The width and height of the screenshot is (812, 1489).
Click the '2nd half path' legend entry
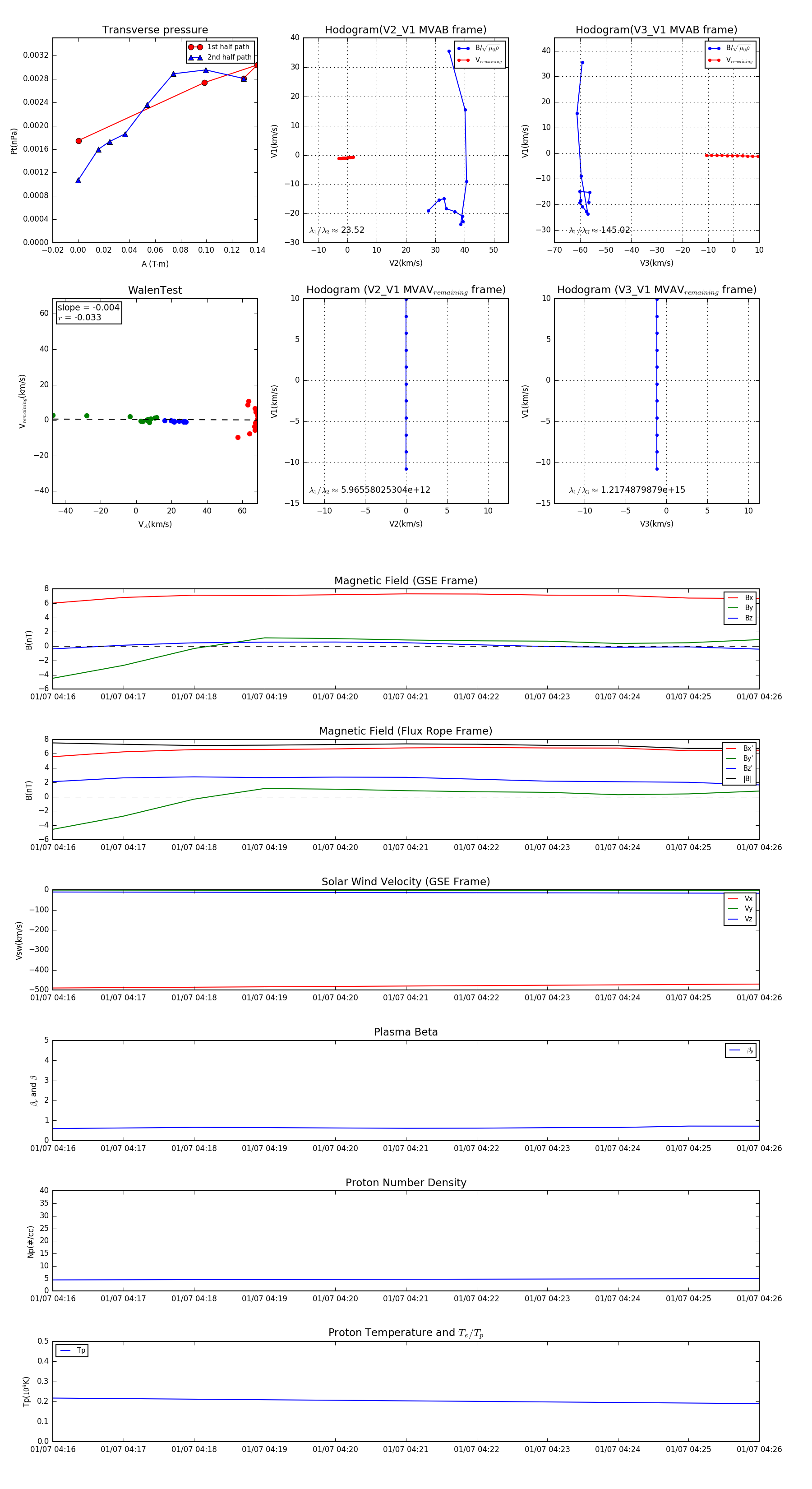220,57
